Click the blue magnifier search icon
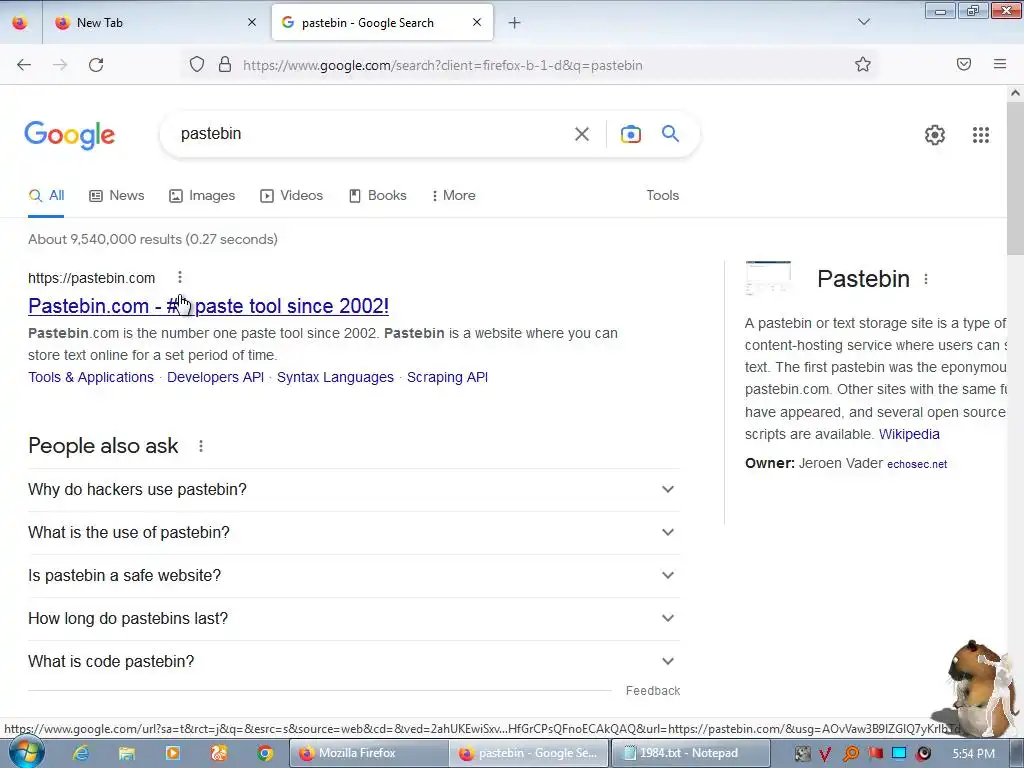 (x=670, y=134)
